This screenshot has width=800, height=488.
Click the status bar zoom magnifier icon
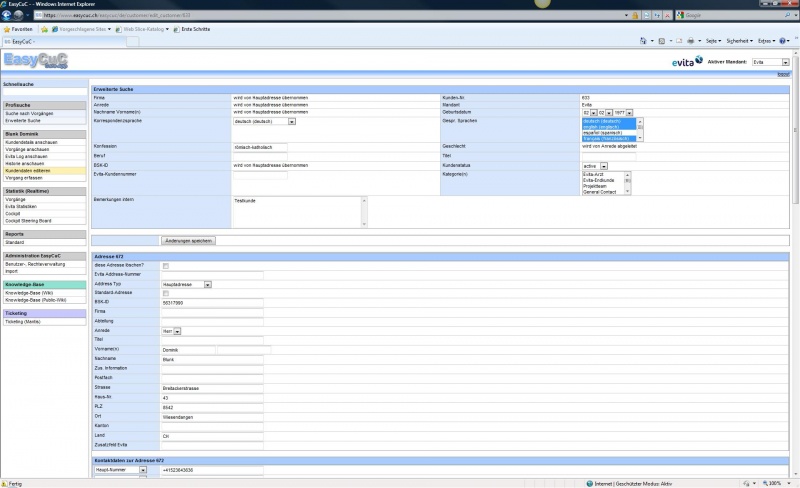coord(765,483)
